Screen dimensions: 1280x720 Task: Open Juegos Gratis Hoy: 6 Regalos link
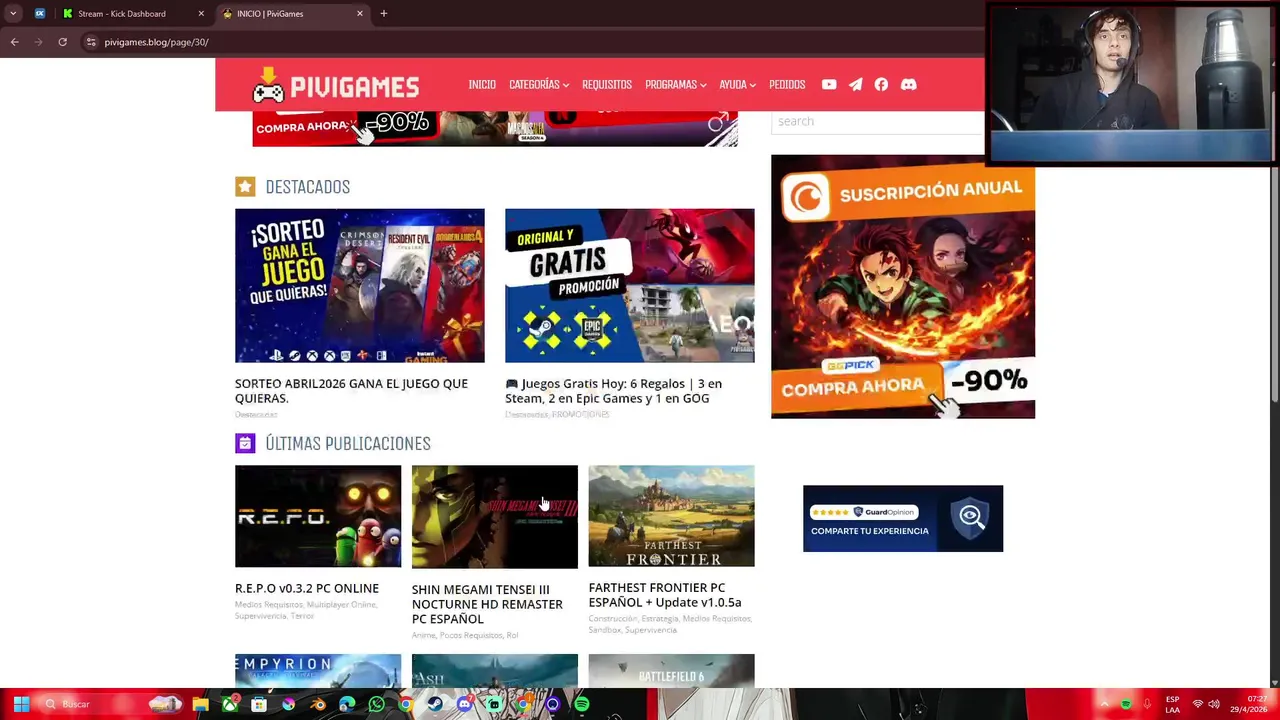pyautogui.click(x=613, y=391)
